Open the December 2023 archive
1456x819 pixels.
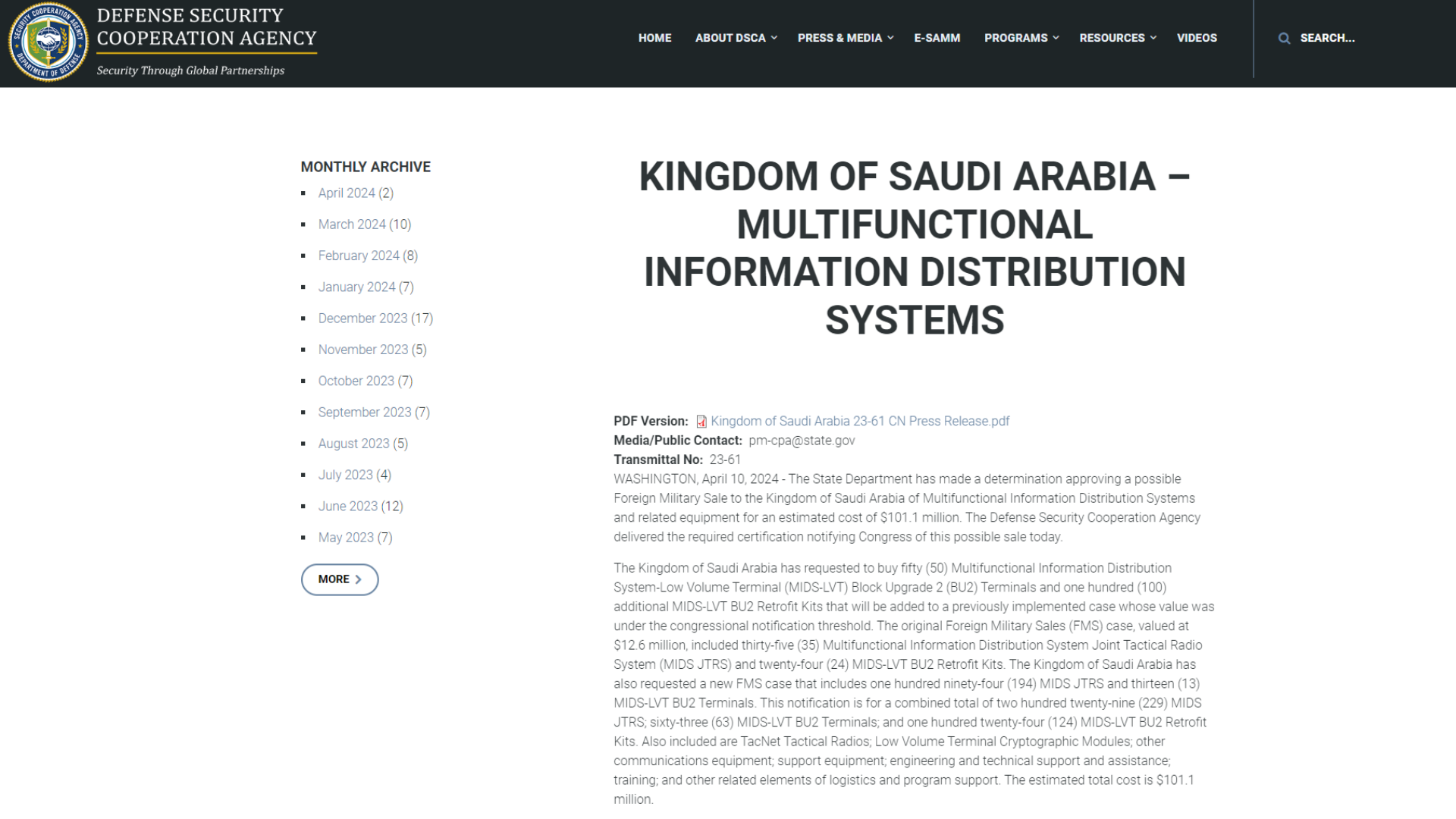tap(363, 318)
